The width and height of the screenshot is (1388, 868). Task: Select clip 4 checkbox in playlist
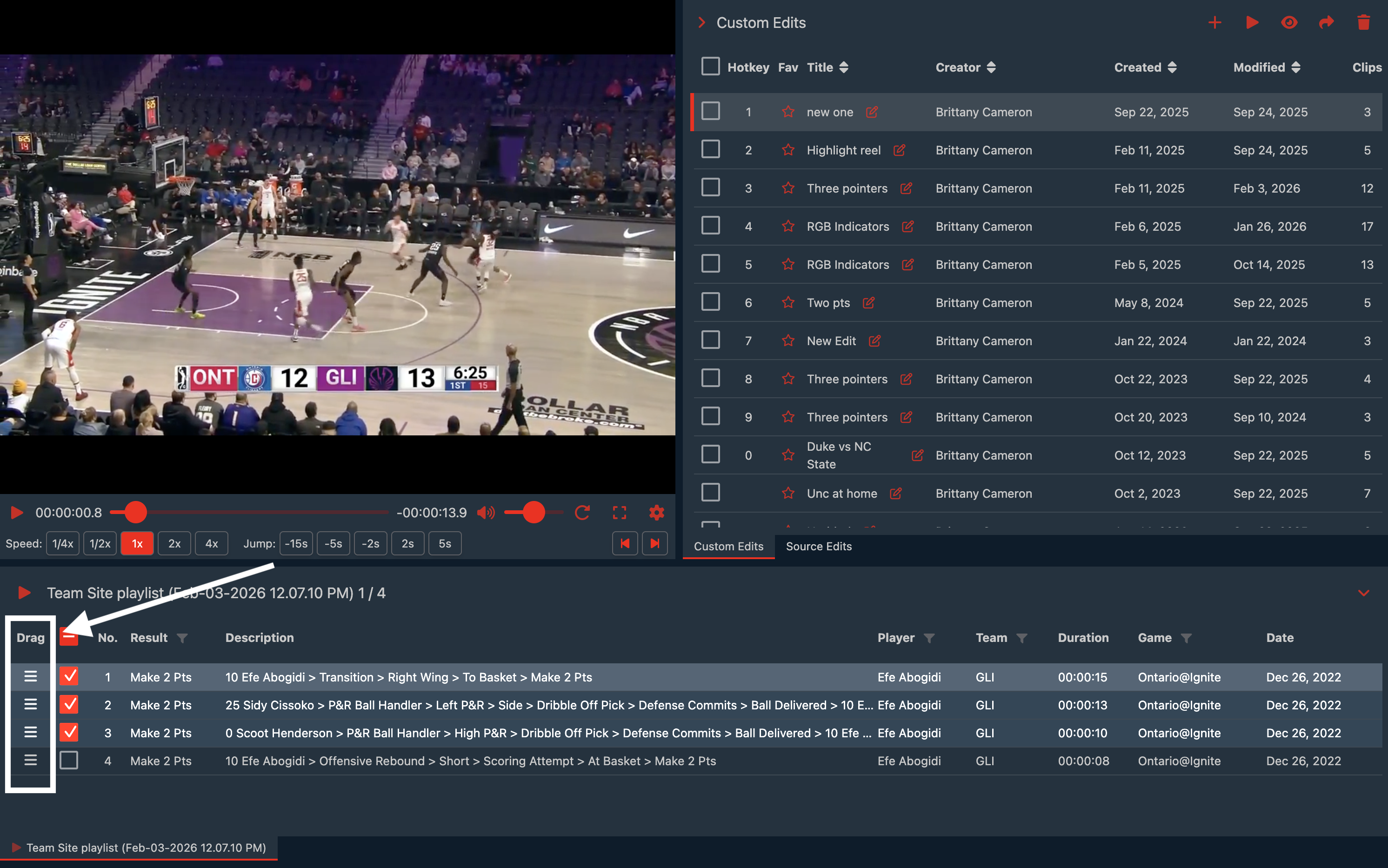tap(69, 760)
